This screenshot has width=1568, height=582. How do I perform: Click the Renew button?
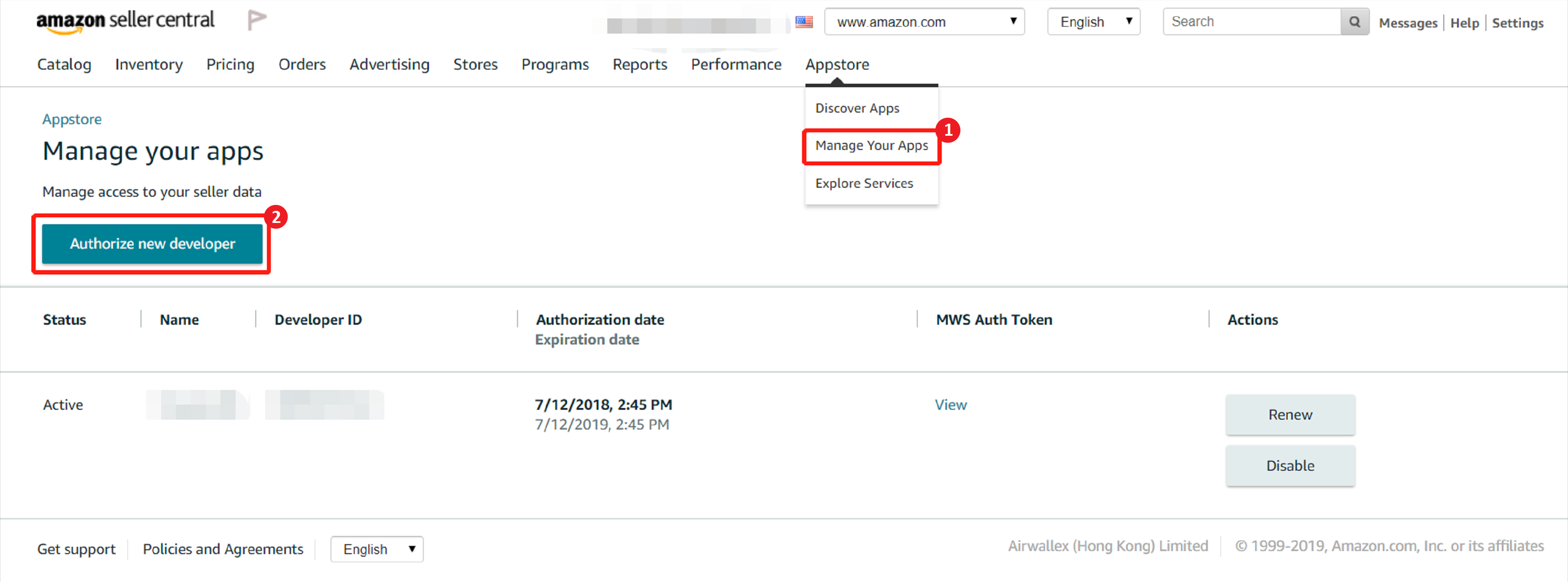pos(1290,415)
